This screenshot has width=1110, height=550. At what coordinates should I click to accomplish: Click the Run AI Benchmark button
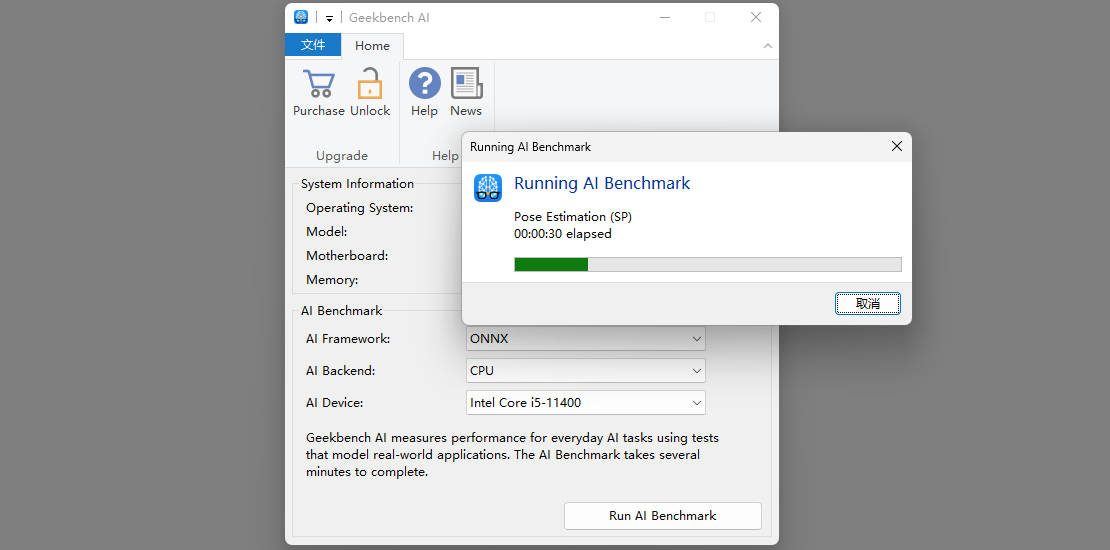coord(663,516)
